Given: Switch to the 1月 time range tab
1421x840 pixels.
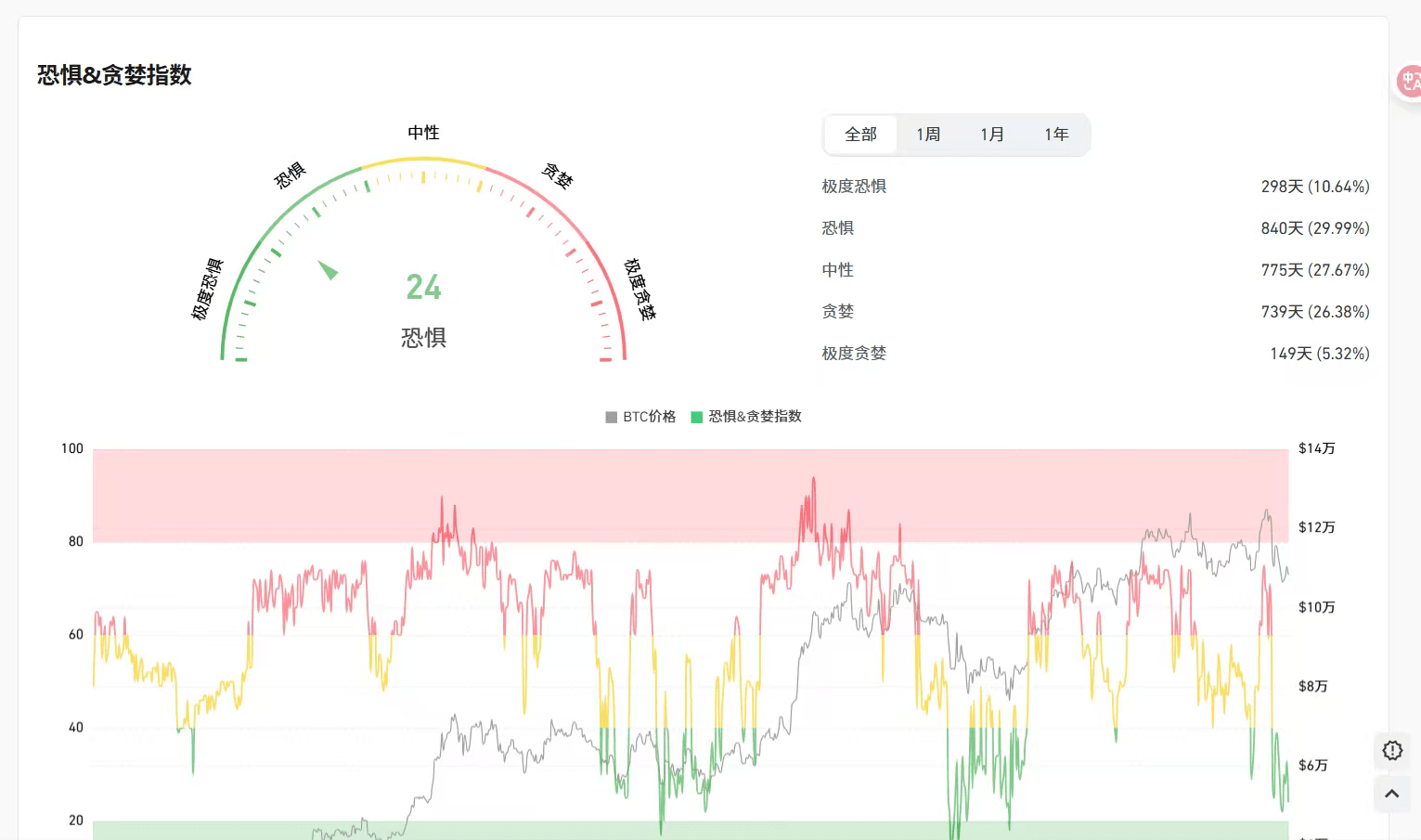Looking at the screenshot, I should [992, 135].
